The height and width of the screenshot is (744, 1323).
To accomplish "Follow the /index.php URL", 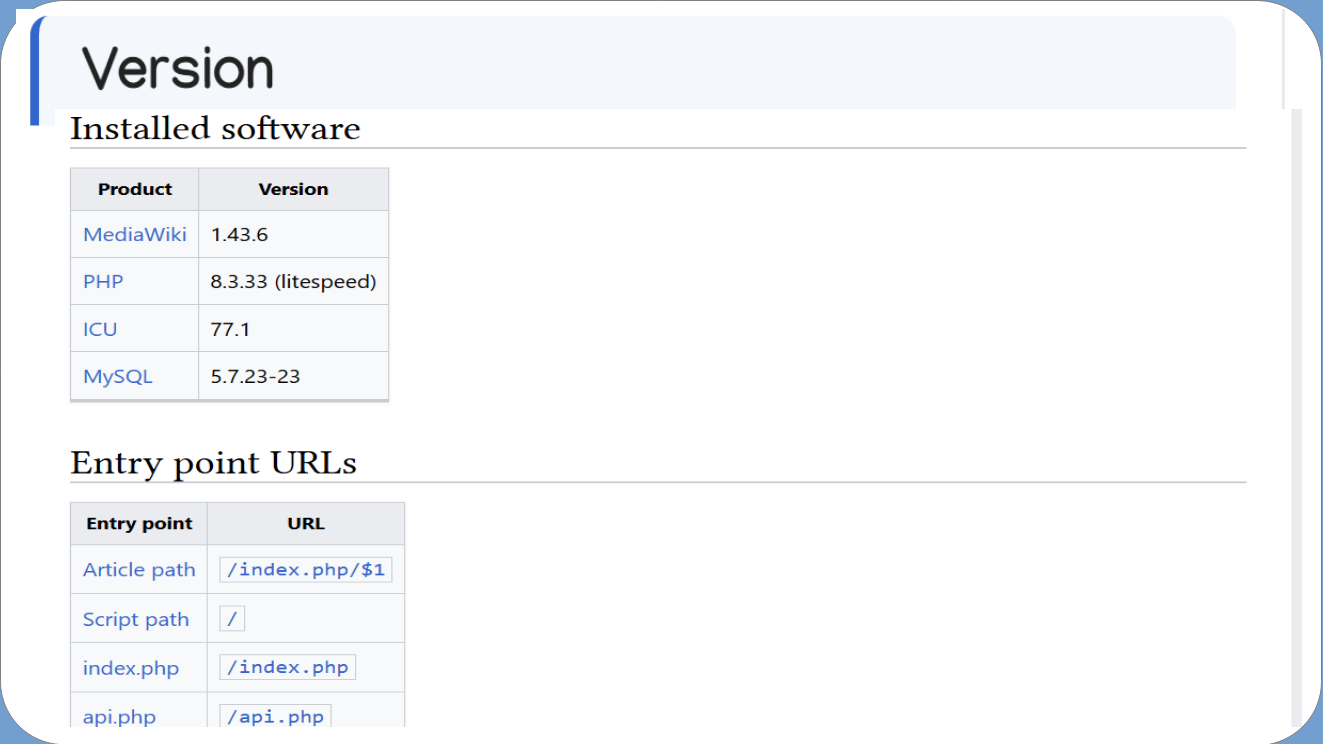I will (288, 668).
